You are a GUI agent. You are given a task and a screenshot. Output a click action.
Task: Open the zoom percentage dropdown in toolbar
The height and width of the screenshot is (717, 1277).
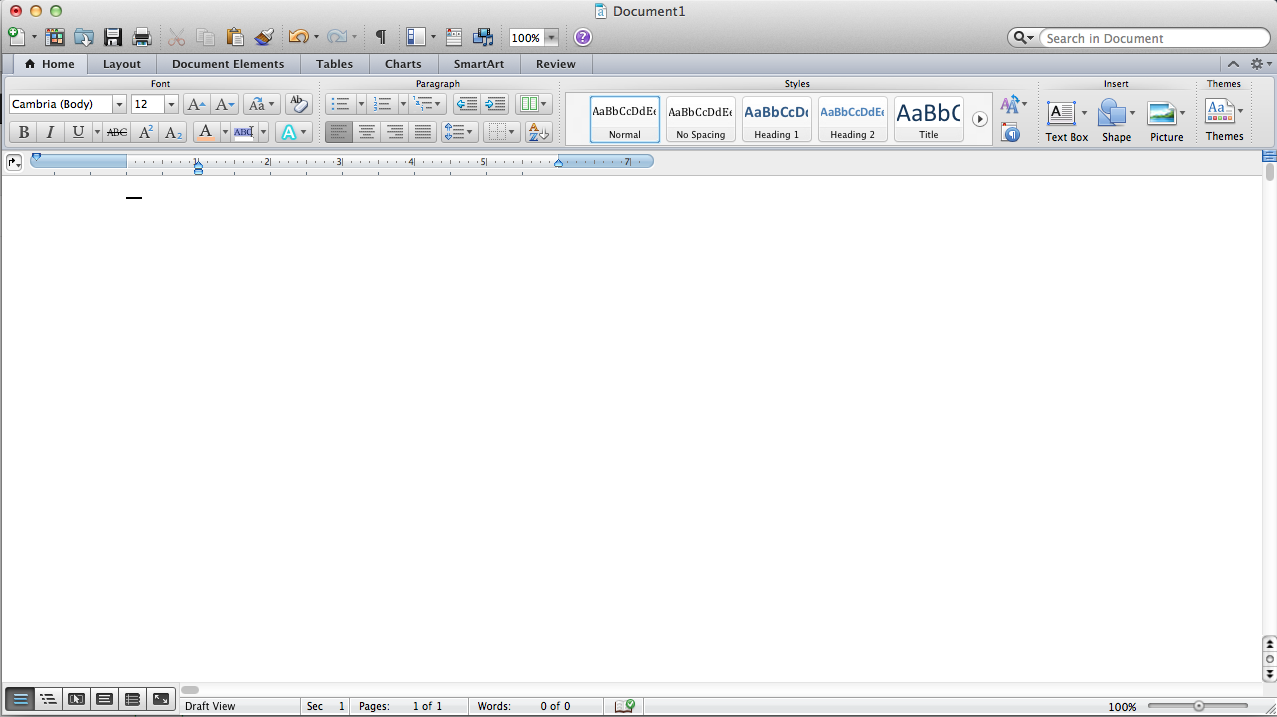[551, 38]
